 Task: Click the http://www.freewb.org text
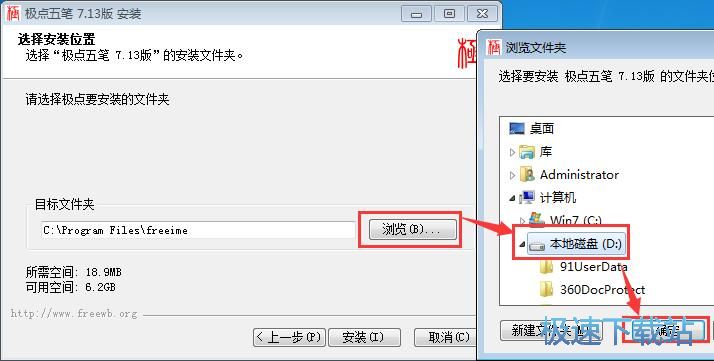pyautogui.click(x=74, y=314)
